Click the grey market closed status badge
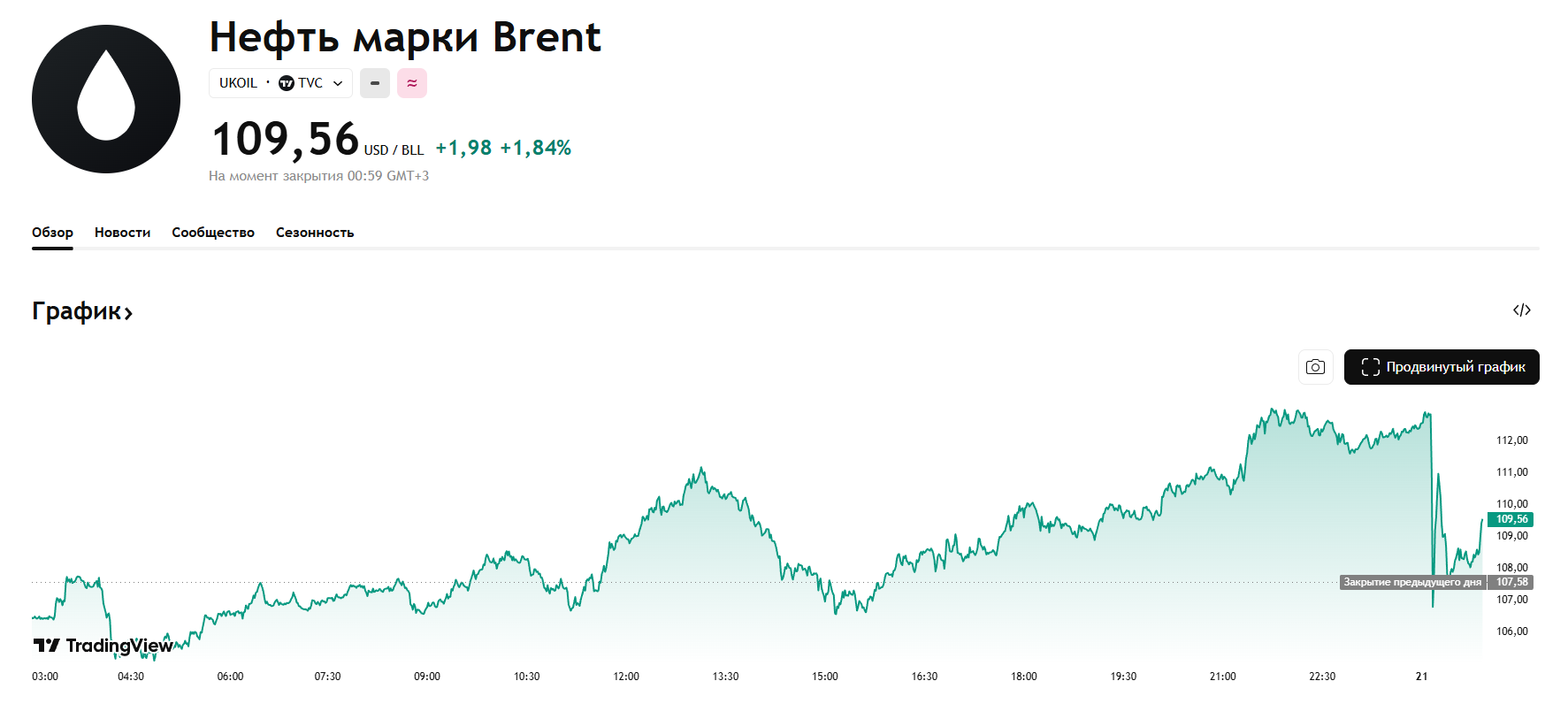 click(375, 83)
